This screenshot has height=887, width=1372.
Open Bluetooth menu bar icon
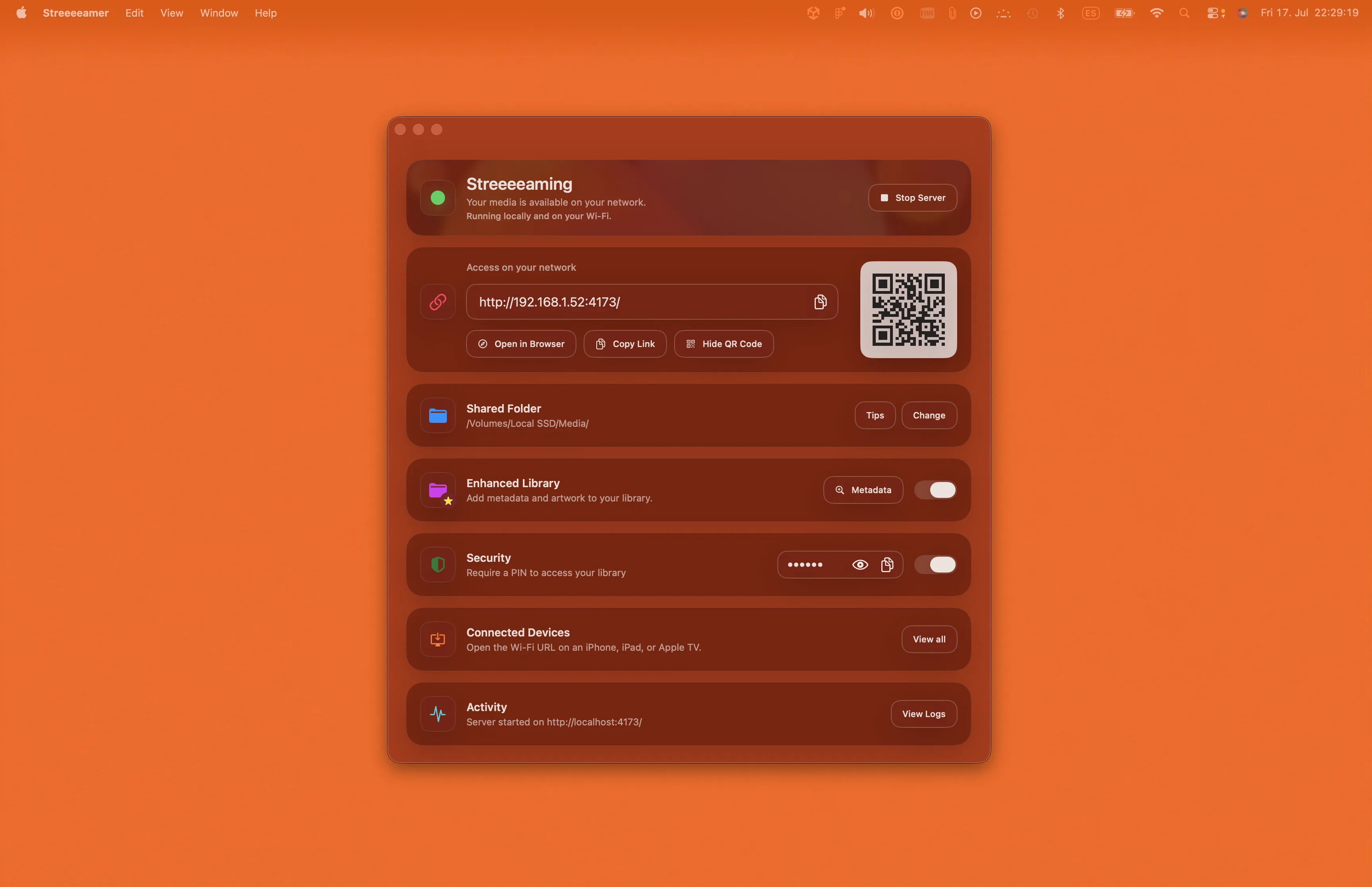coord(1060,13)
